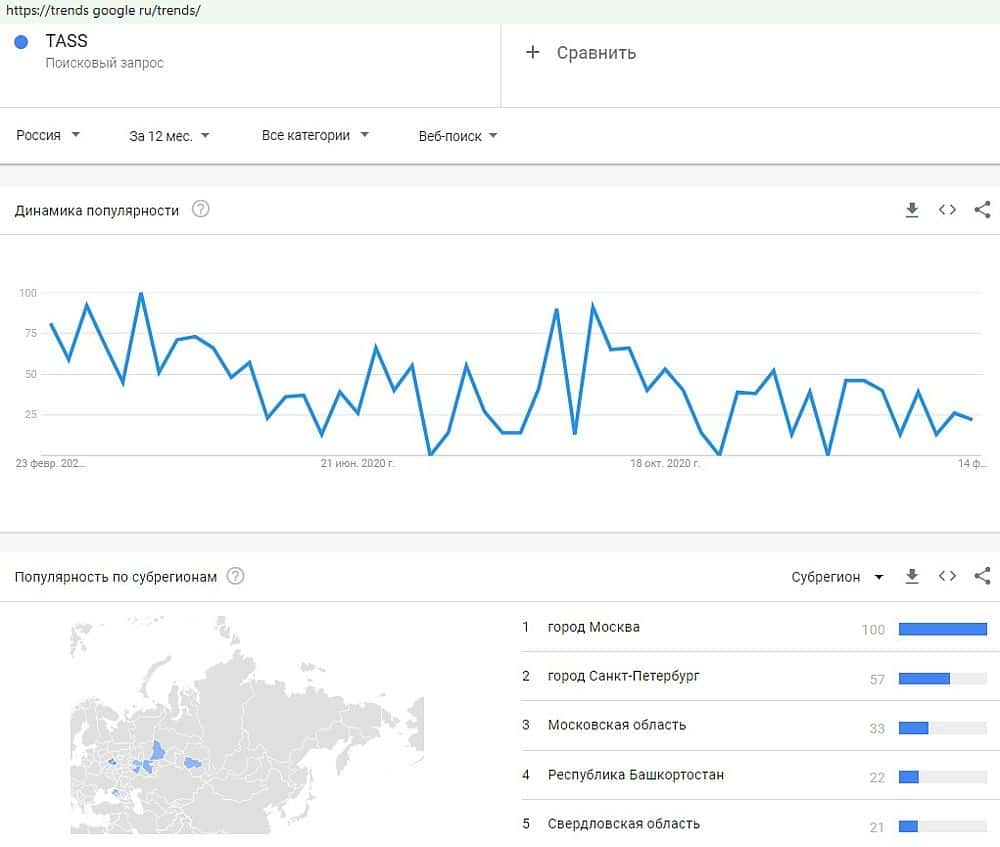The image size is (1000, 847).
Task: Download the subregion popularity data
Action: [911, 576]
